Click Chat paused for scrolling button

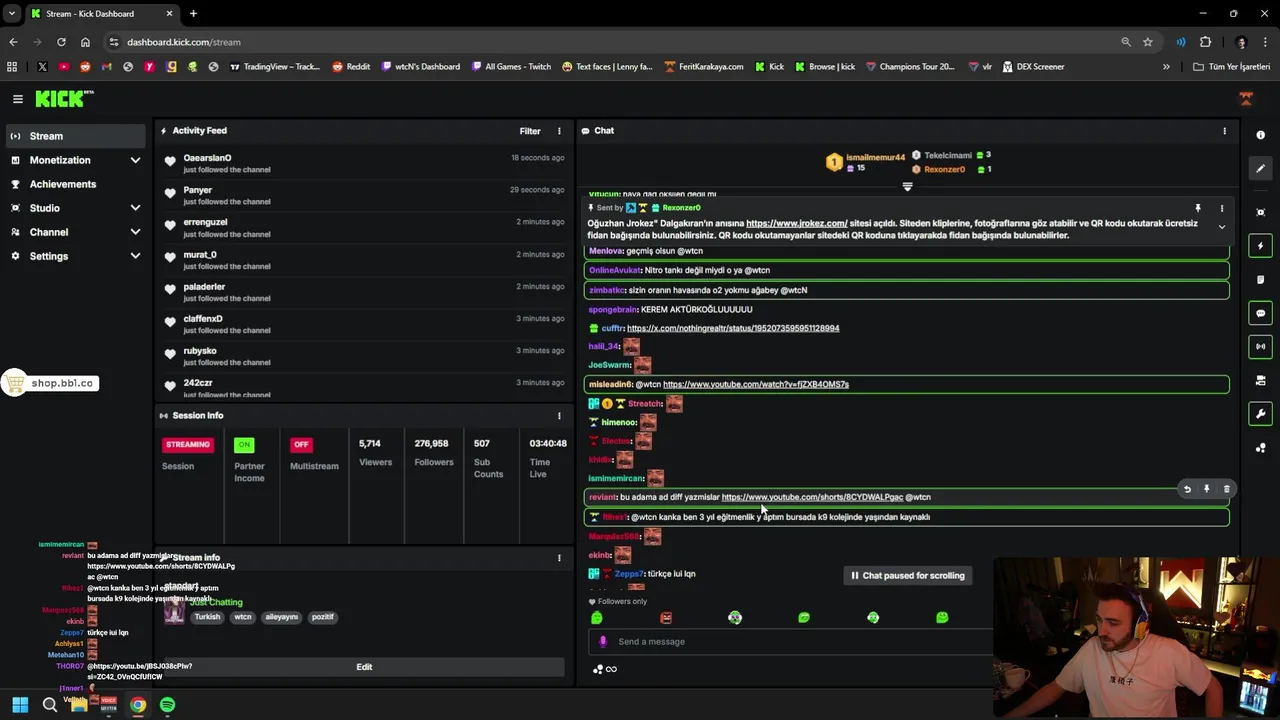coord(908,576)
